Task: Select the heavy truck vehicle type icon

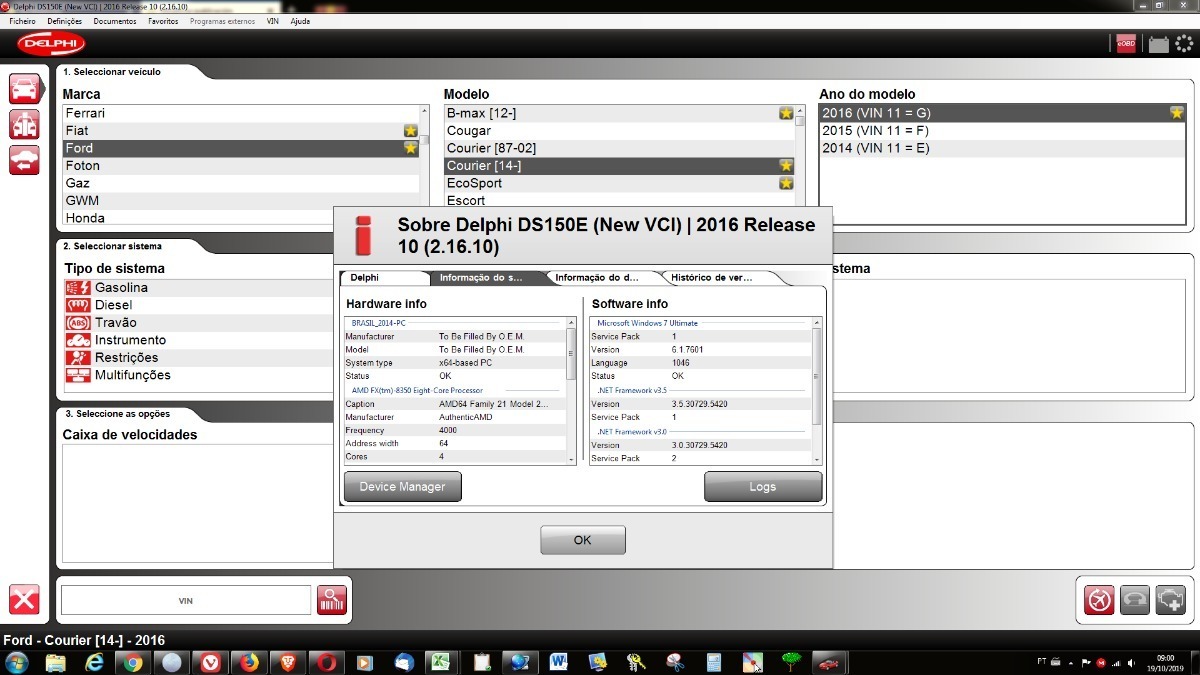Action: point(24,124)
